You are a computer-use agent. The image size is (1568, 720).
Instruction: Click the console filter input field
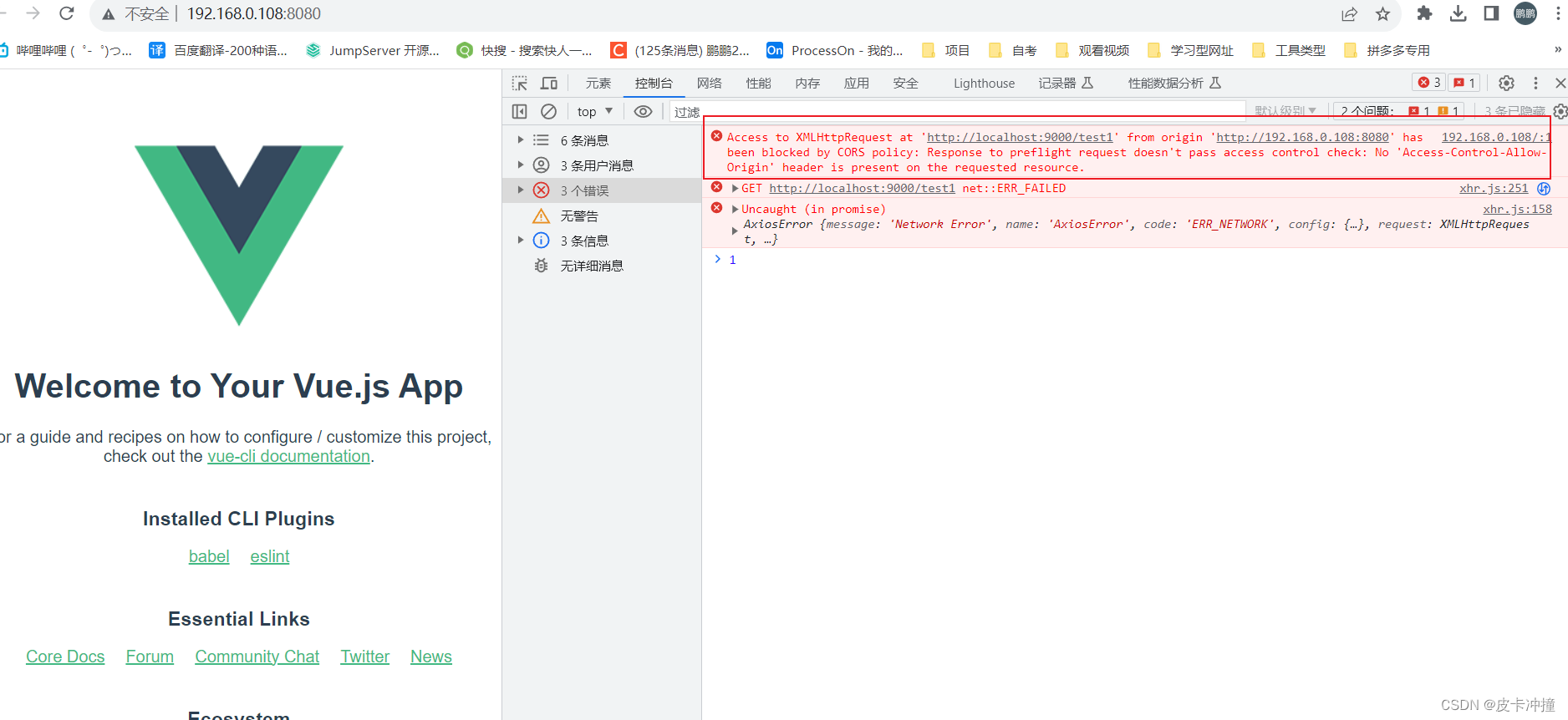pos(957,111)
